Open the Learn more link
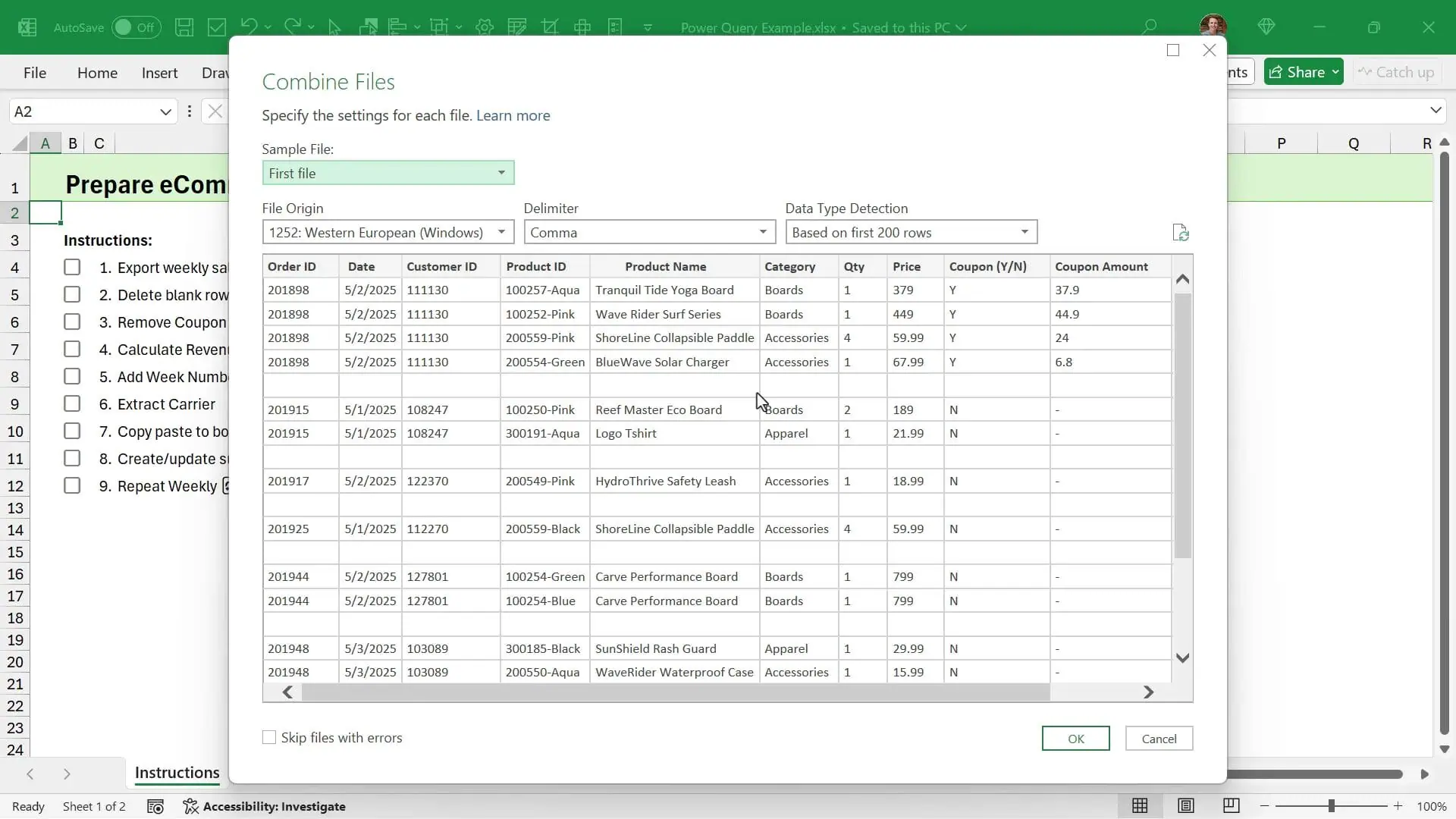The image size is (1456, 819). [513, 115]
